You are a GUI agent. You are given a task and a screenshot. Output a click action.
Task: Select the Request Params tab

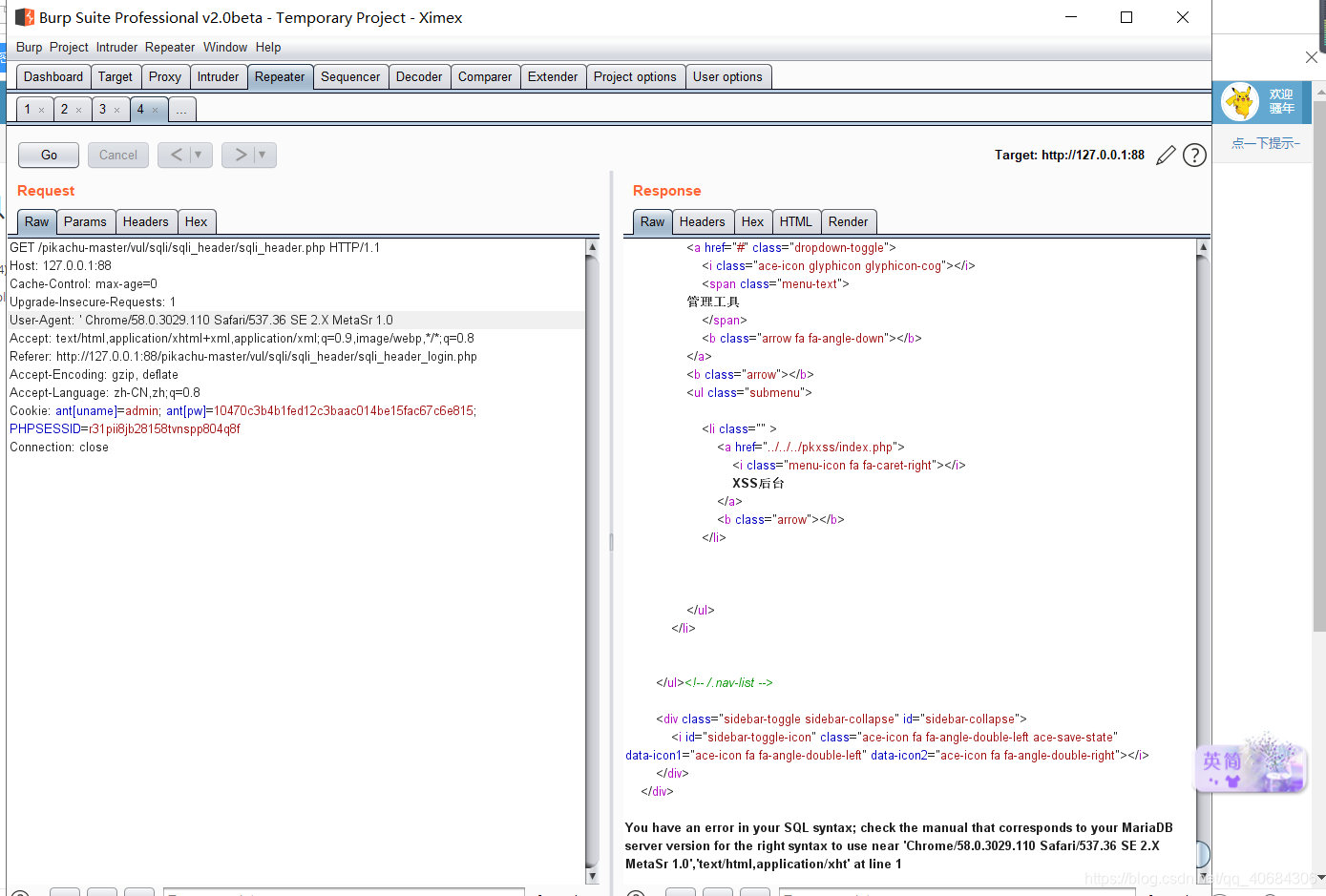(x=85, y=222)
